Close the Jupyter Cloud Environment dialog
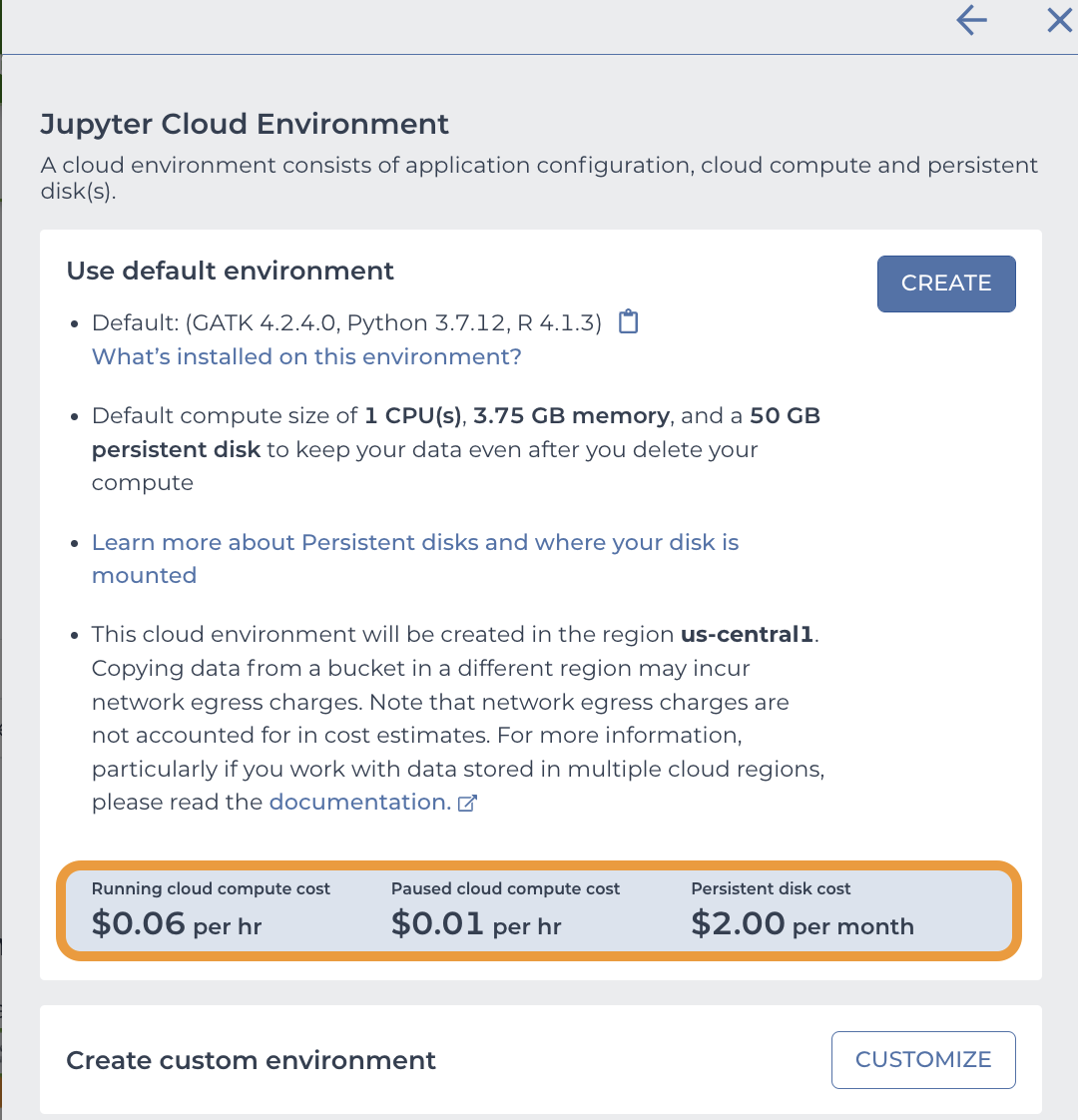Viewport: 1078px width, 1120px height. click(x=1059, y=20)
